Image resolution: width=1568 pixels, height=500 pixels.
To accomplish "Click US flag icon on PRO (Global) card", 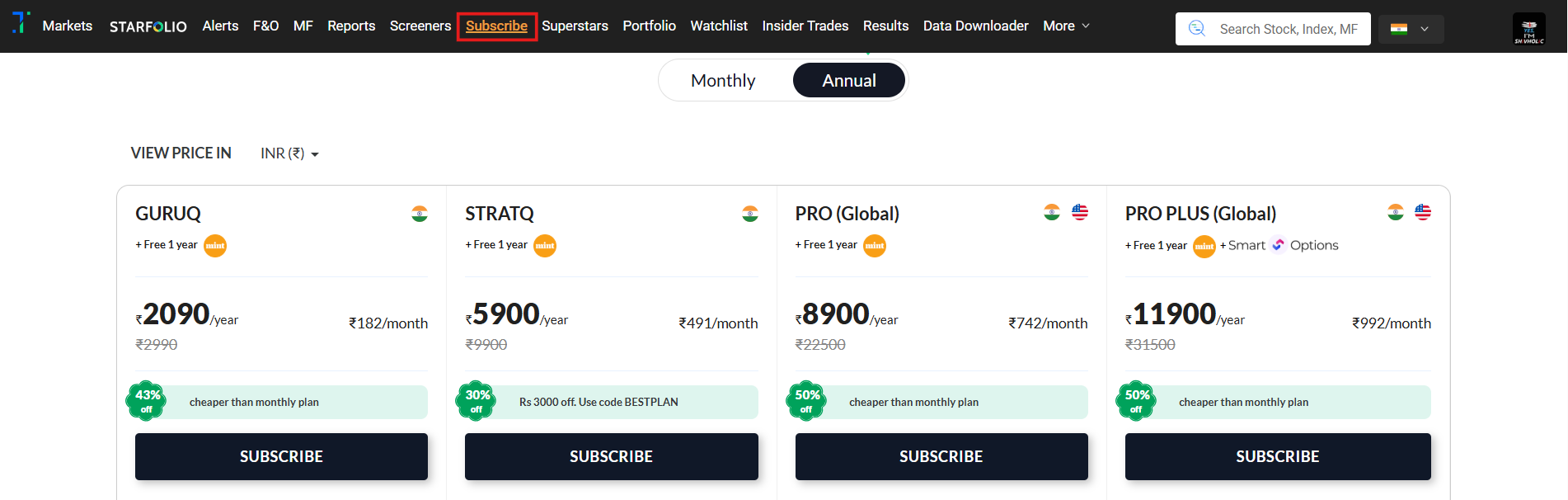I will 1080,213.
